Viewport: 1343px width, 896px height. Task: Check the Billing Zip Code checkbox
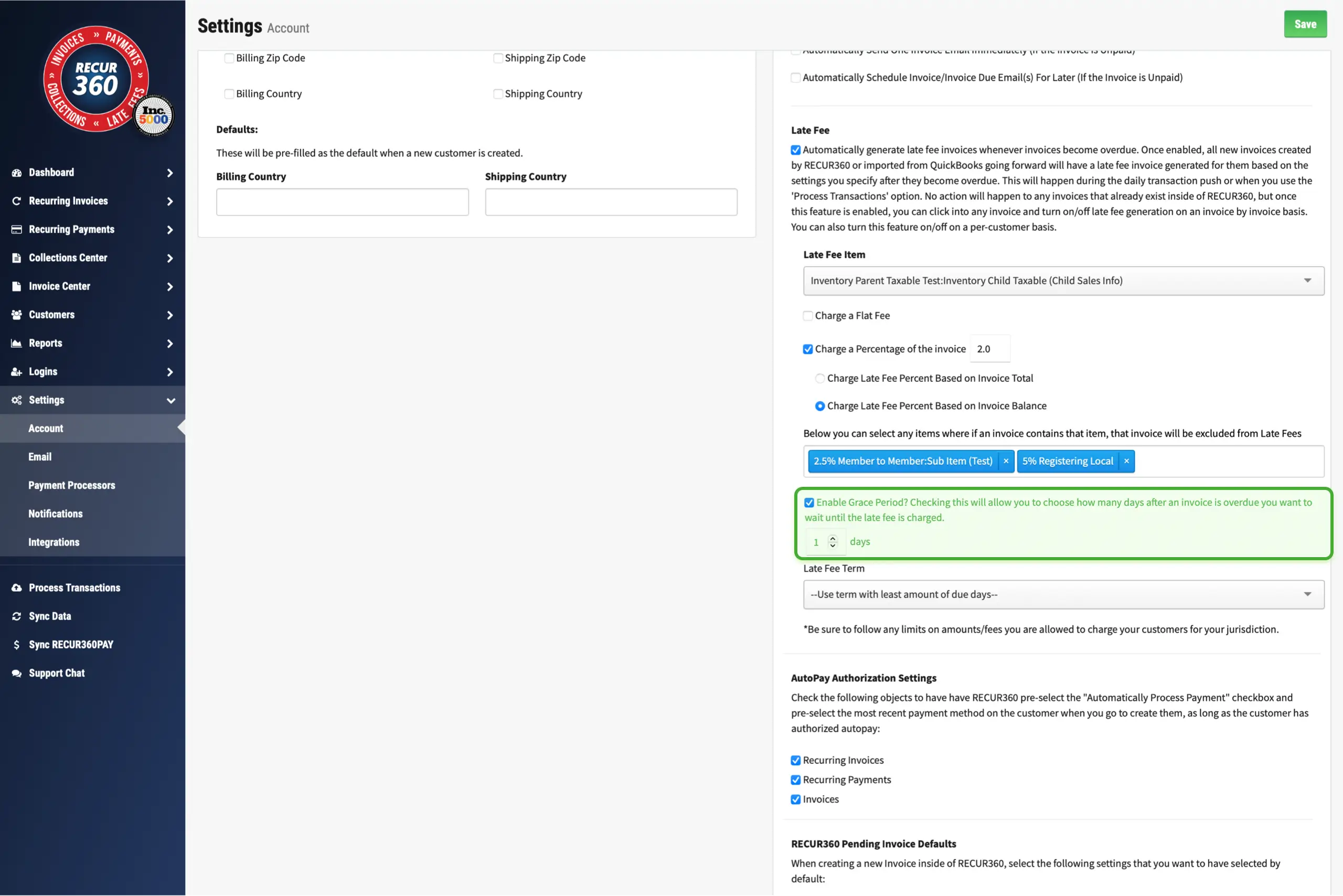pyautogui.click(x=229, y=58)
